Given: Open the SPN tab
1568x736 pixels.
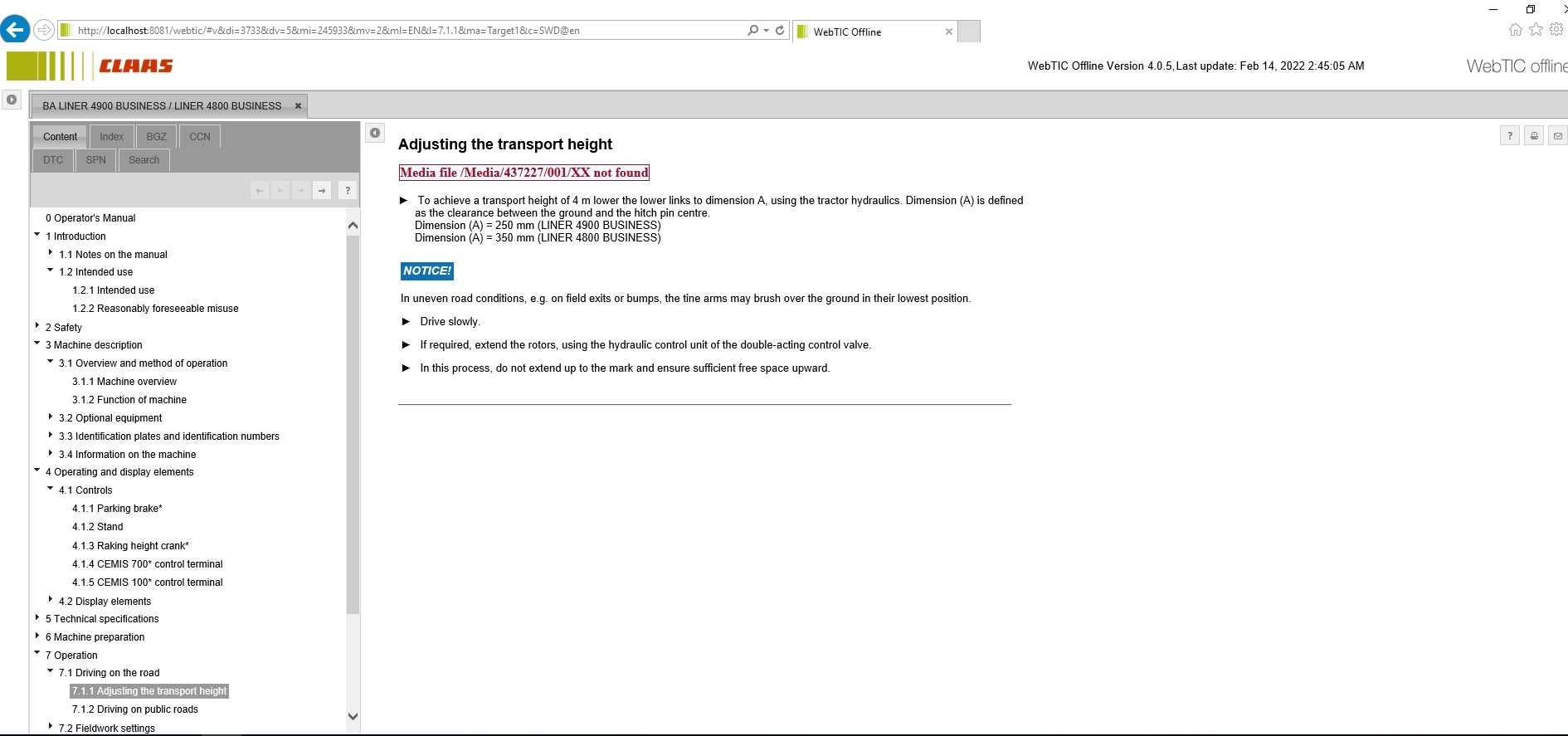Looking at the screenshot, I should tap(96, 160).
